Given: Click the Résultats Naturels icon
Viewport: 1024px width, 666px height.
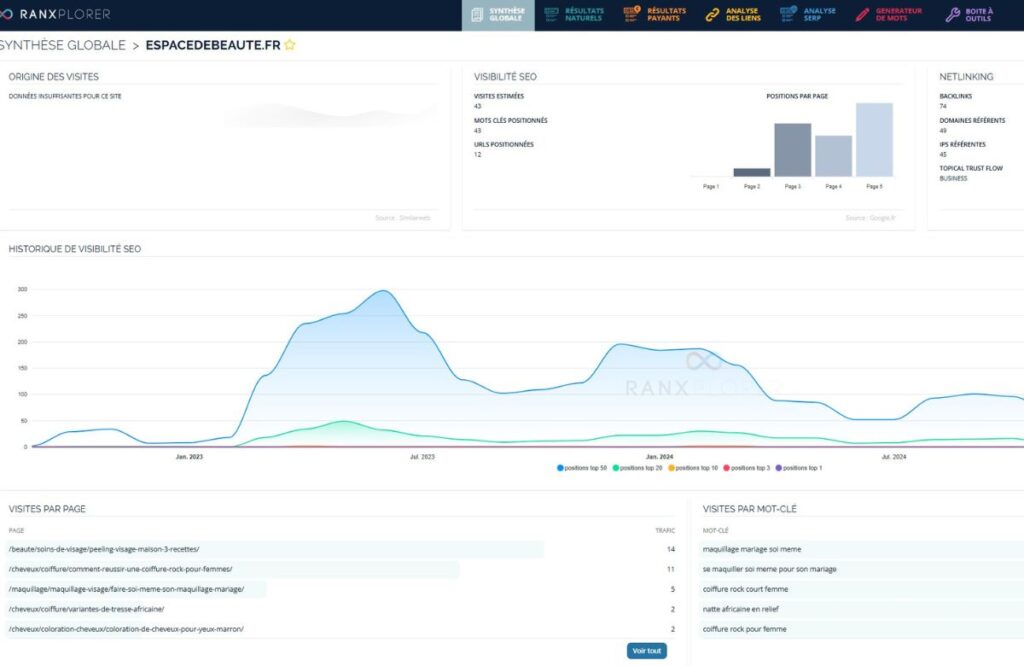Looking at the screenshot, I should [x=552, y=14].
